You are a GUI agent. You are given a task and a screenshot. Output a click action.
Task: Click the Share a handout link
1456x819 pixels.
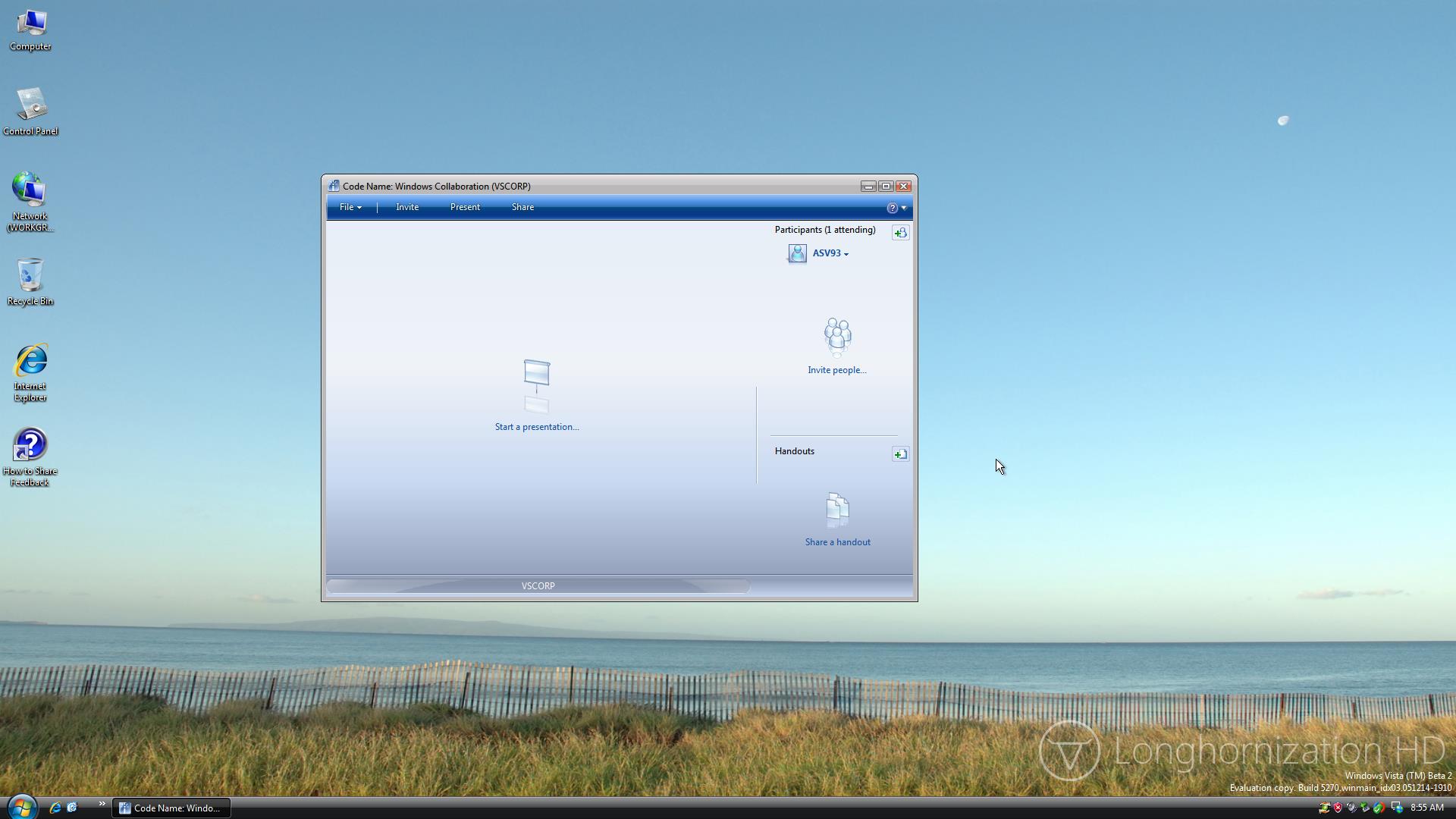[837, 542]
